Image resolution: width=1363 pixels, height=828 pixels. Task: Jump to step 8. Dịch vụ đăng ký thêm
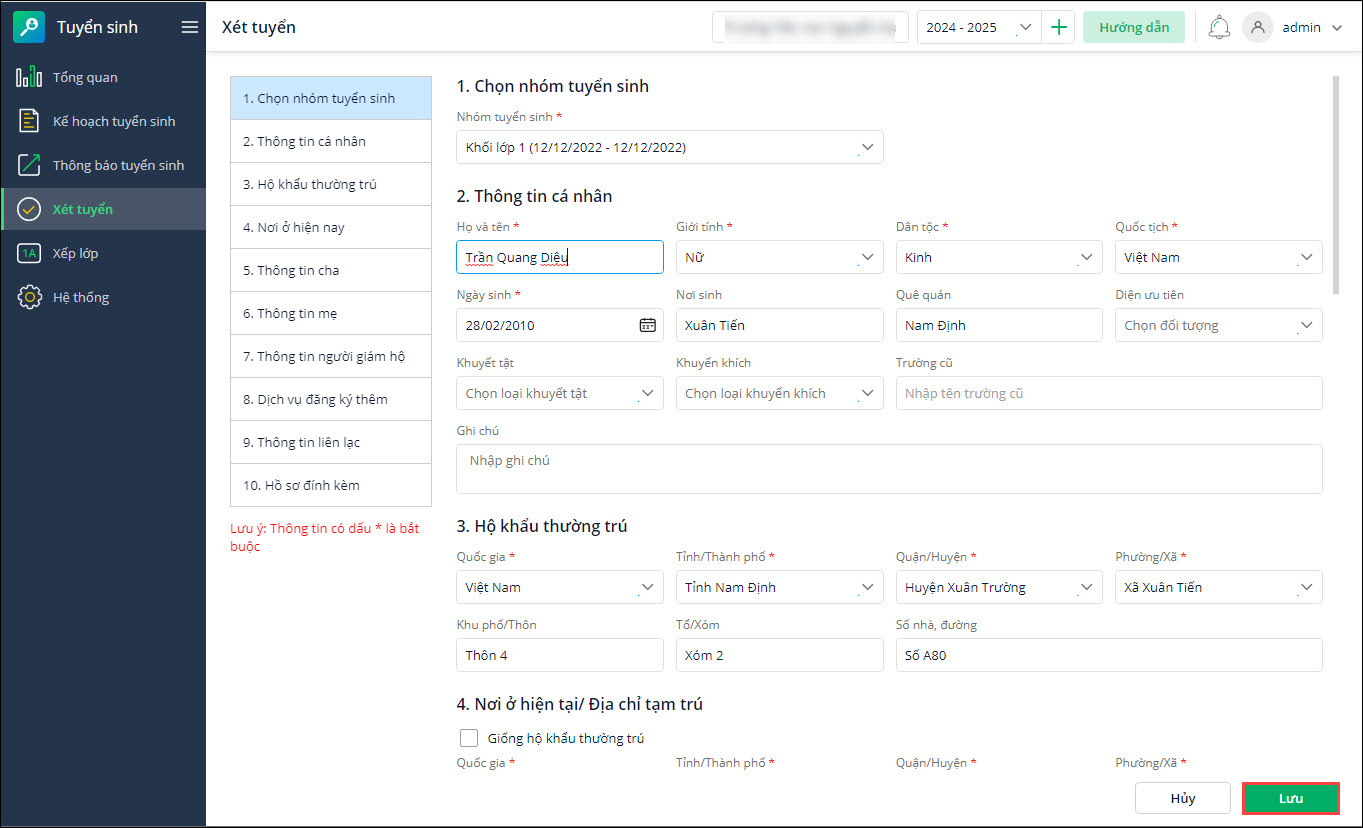coord(331,399)
